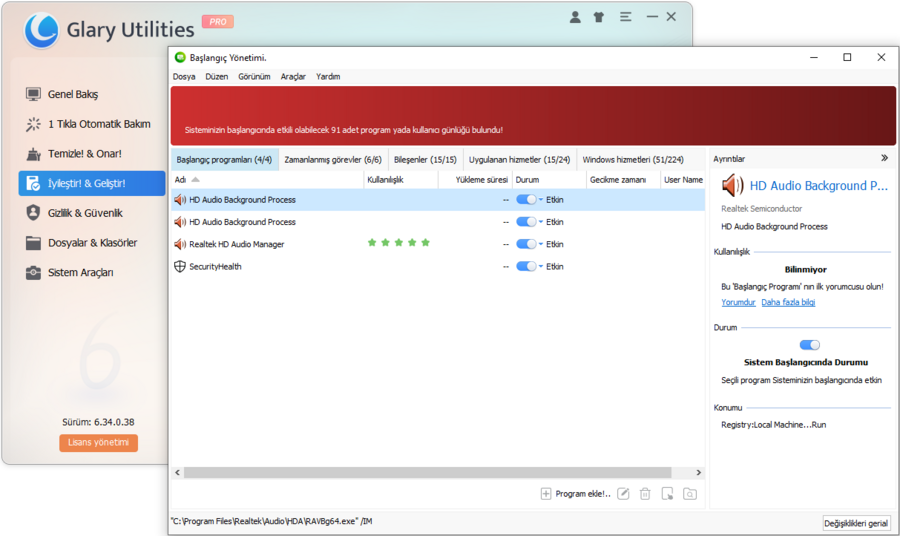Screen dimensions: 900x536
Task: Toggle SecurityHealth startup switch
Action: coord(526,266)
